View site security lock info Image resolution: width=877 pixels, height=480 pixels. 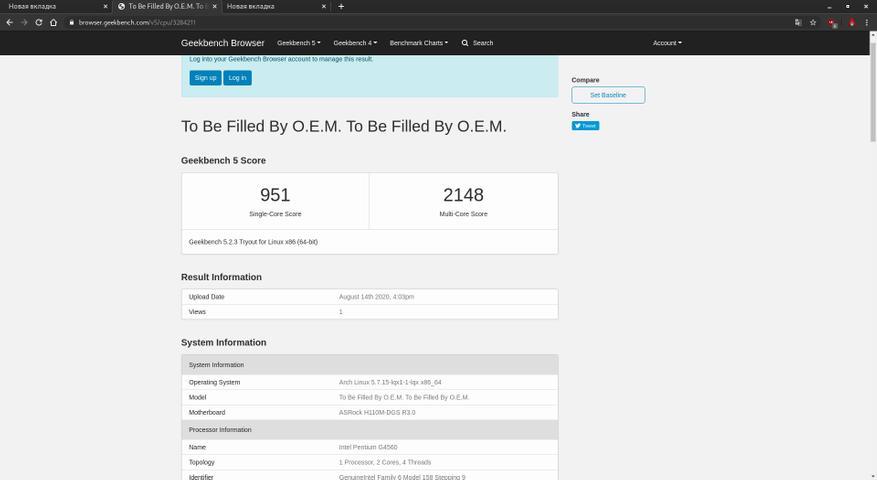72,22
